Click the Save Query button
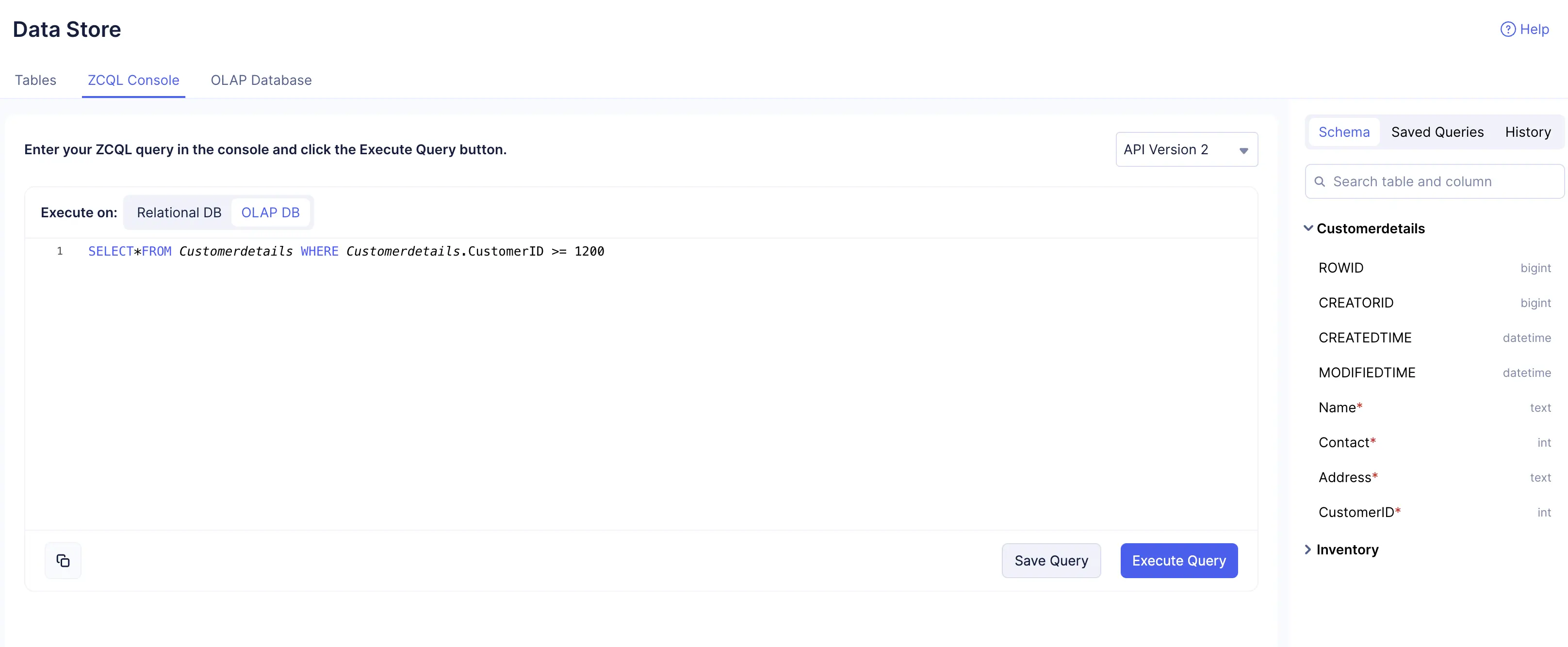 click(1051, 561)
